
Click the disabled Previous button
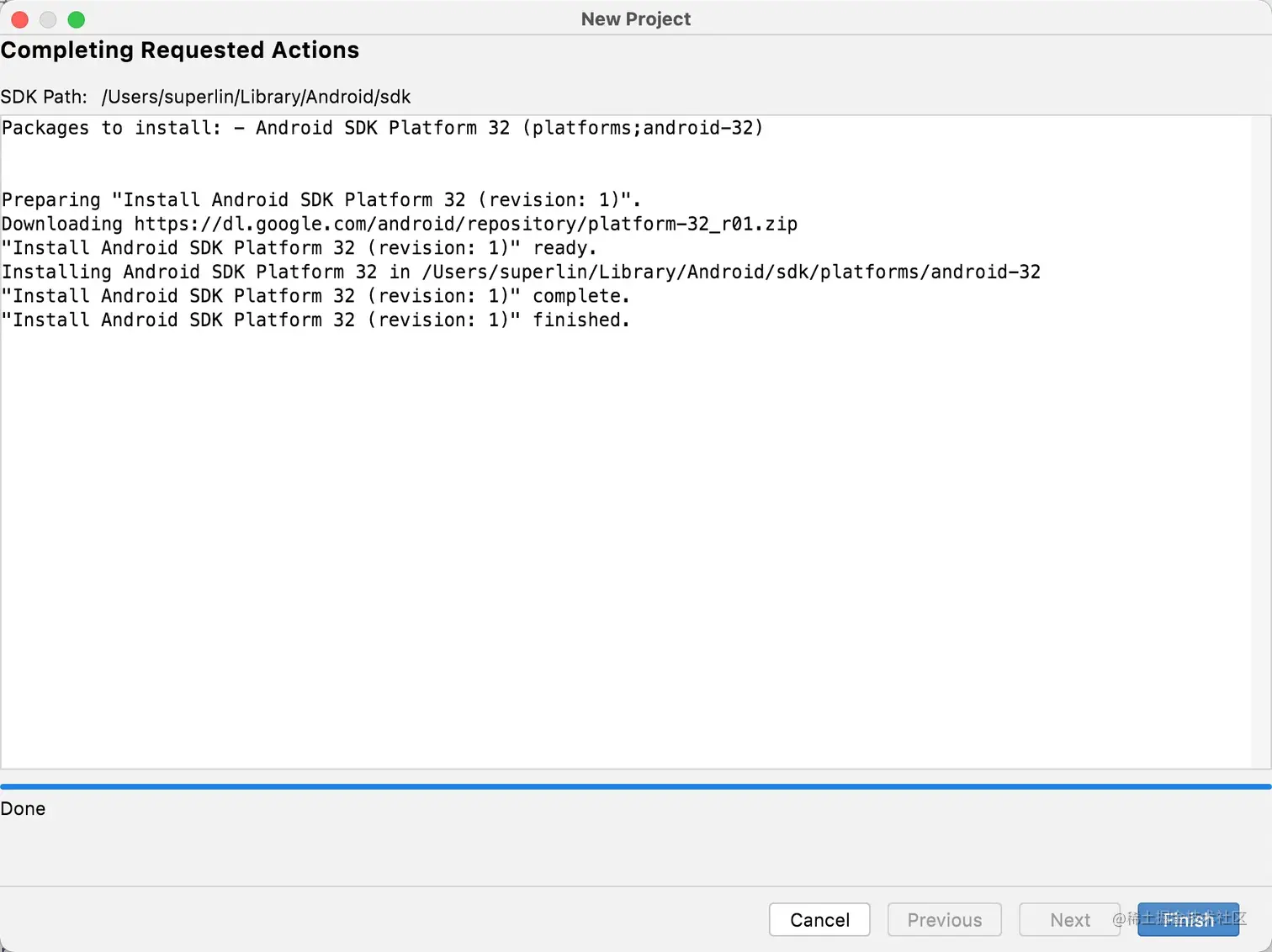[944, 919]
